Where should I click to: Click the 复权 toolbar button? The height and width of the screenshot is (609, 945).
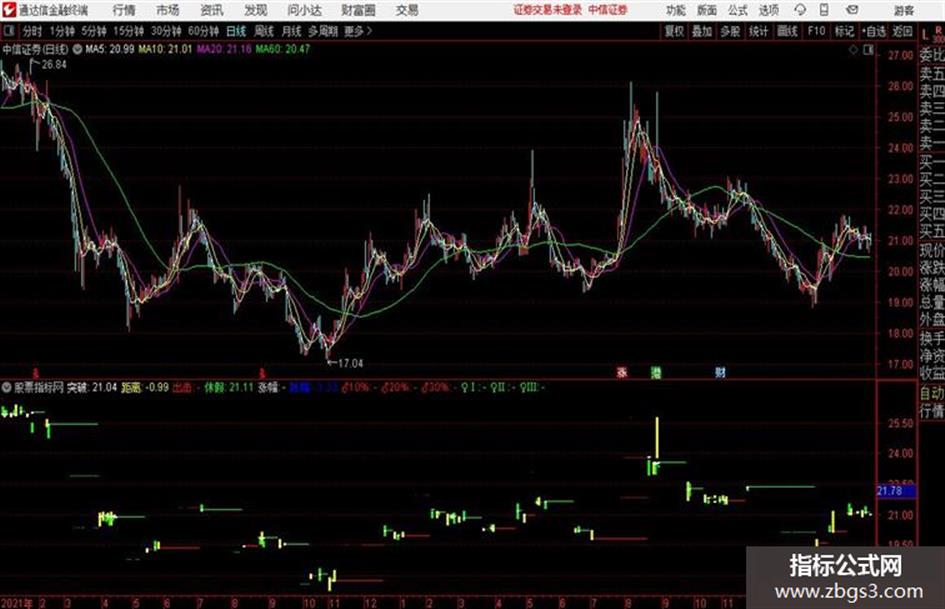point(674,31)
